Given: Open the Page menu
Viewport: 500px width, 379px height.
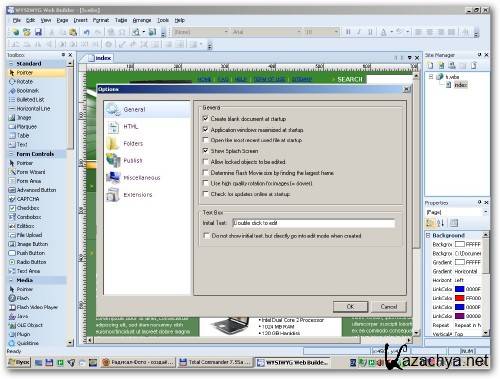Looking at the screenshot, I should click(62, 20).
